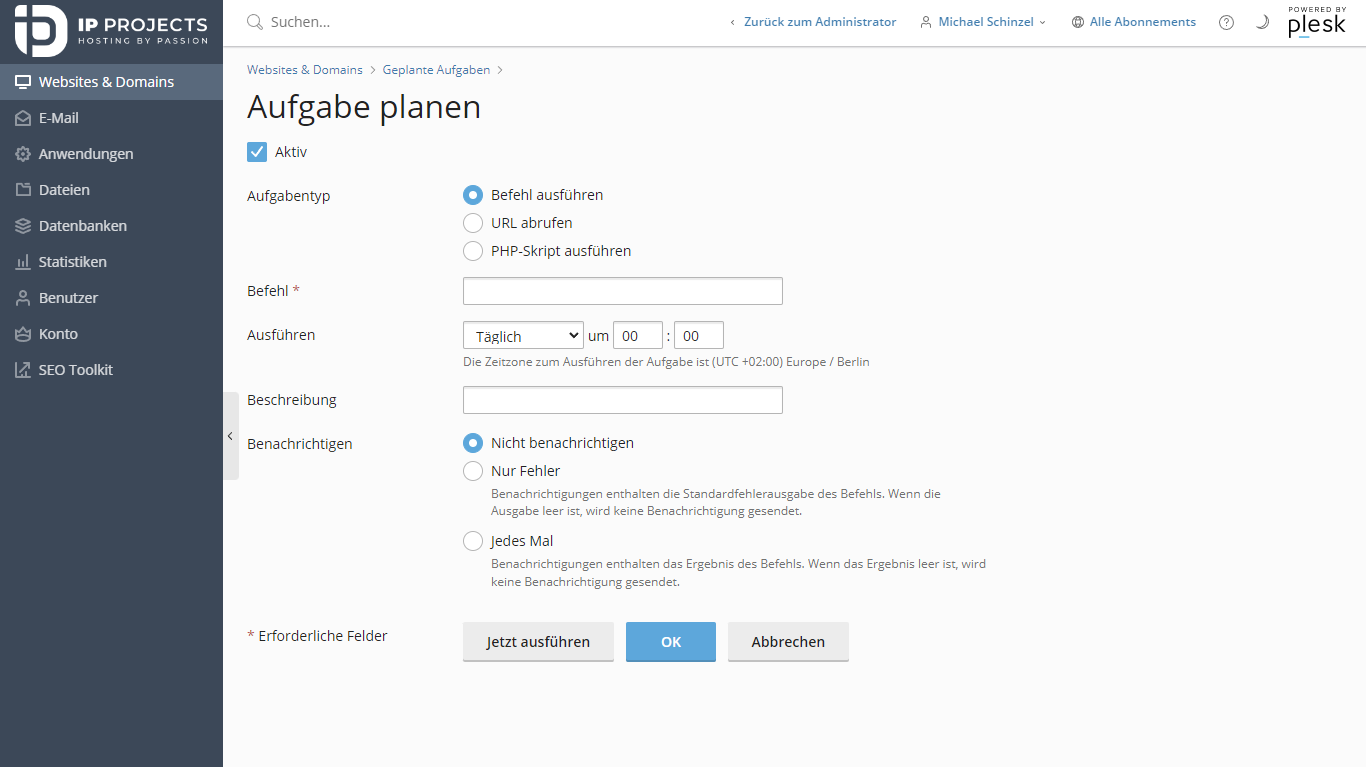
Task: Click the Geplante Aufgaben breadcrumb link
Action: (x=436, y=70)
